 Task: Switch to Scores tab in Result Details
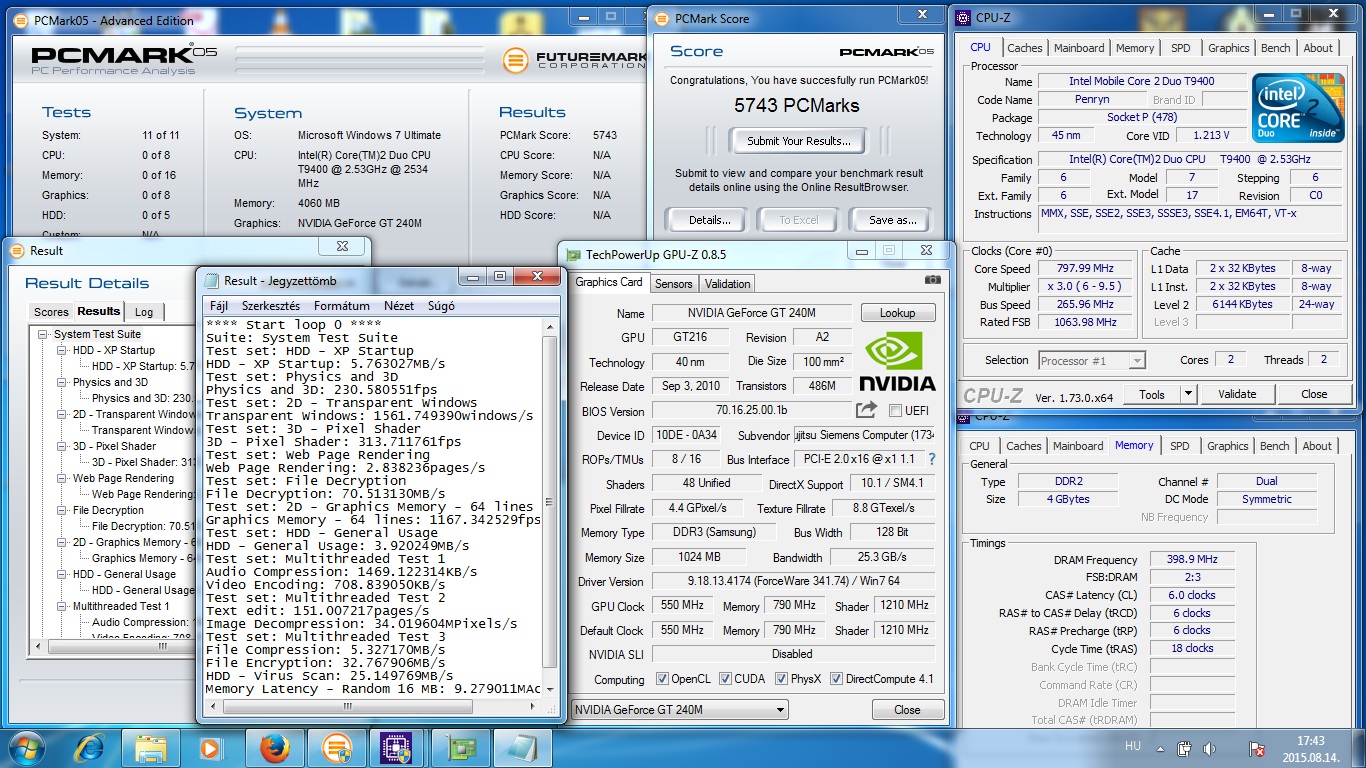click(x=51, y=313)
